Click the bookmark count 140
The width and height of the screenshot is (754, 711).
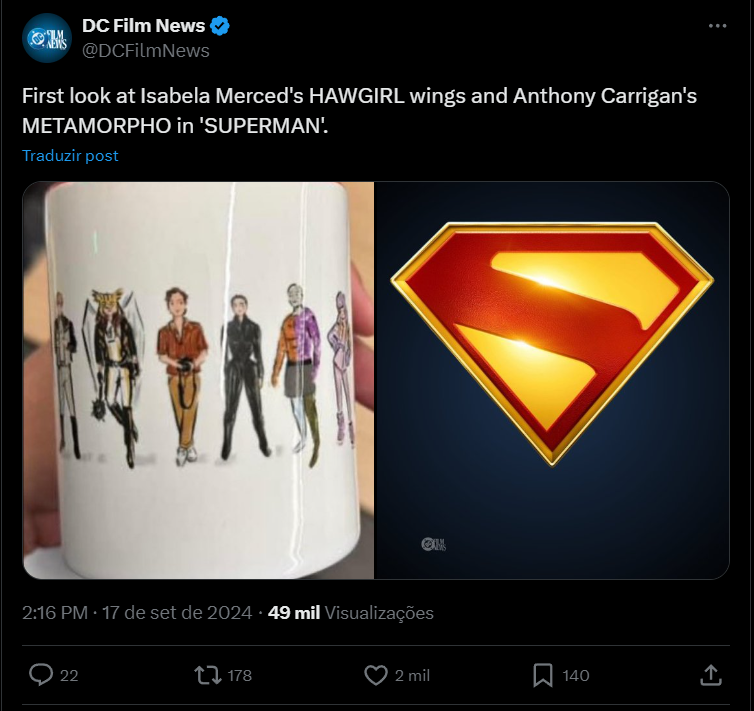[x=576, y=676]
